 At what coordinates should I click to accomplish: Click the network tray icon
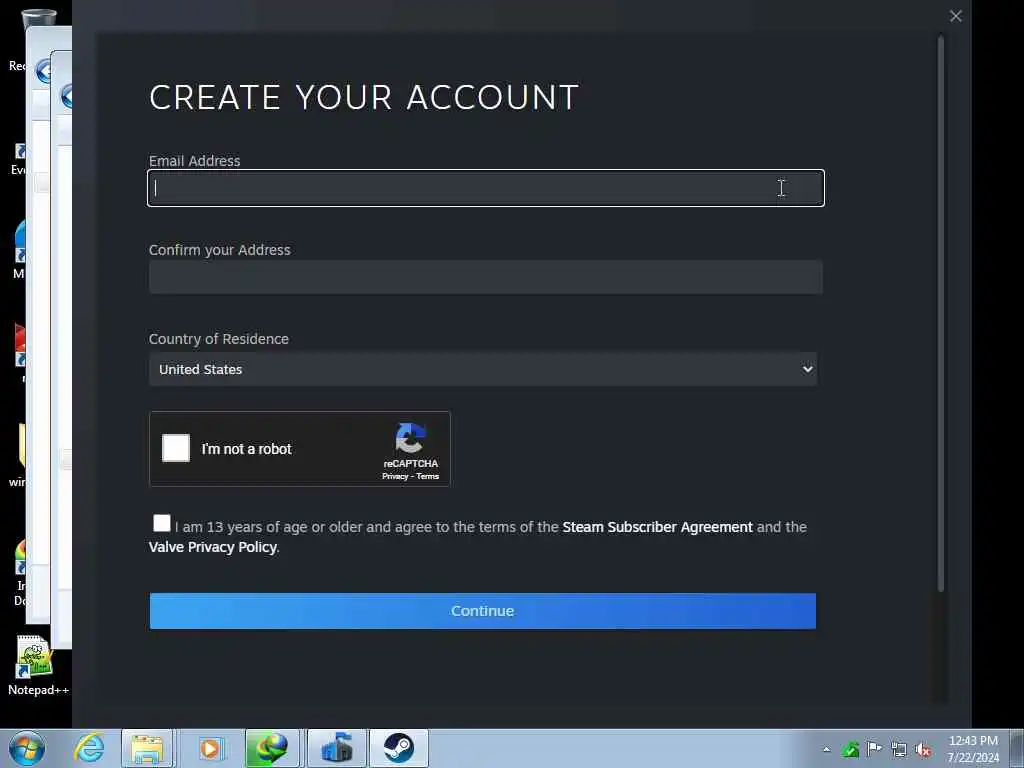[899, 750]
